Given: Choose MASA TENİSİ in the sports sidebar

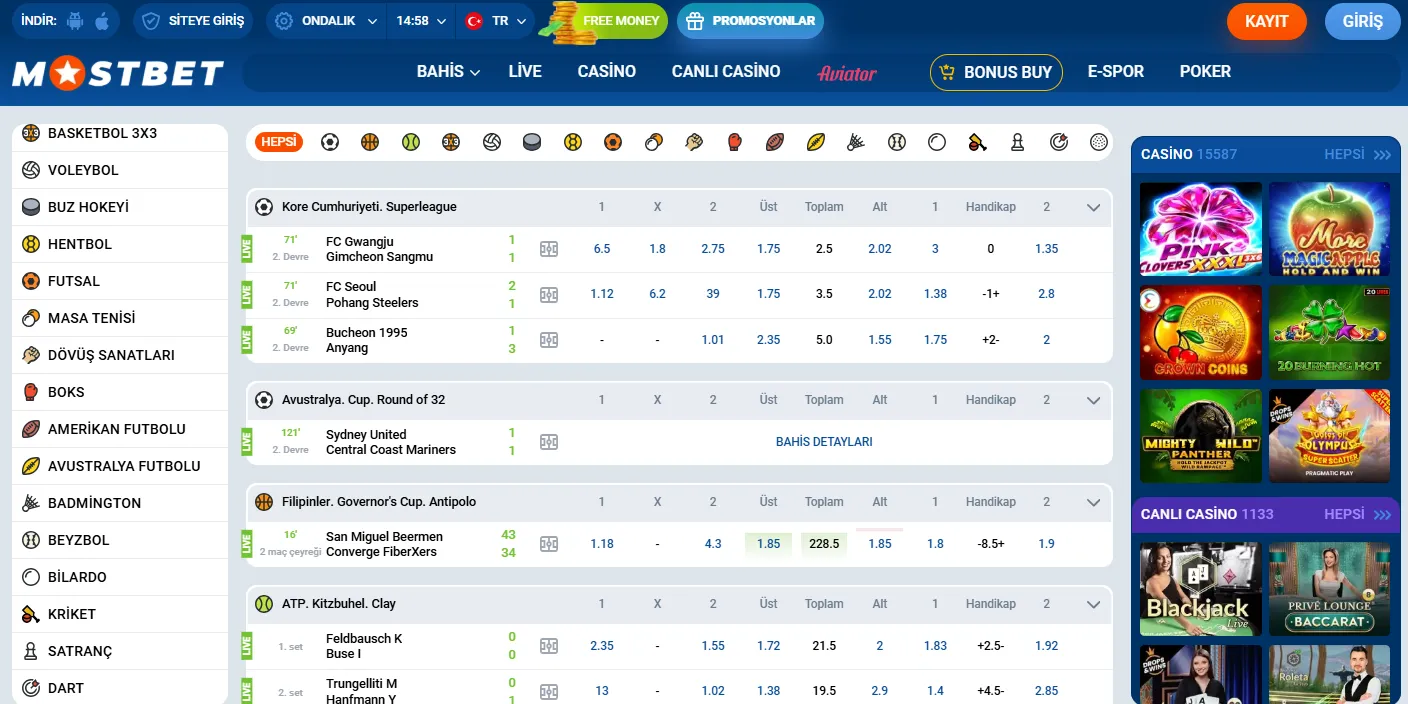Looking at the screenshot, I should pos(120,318).
